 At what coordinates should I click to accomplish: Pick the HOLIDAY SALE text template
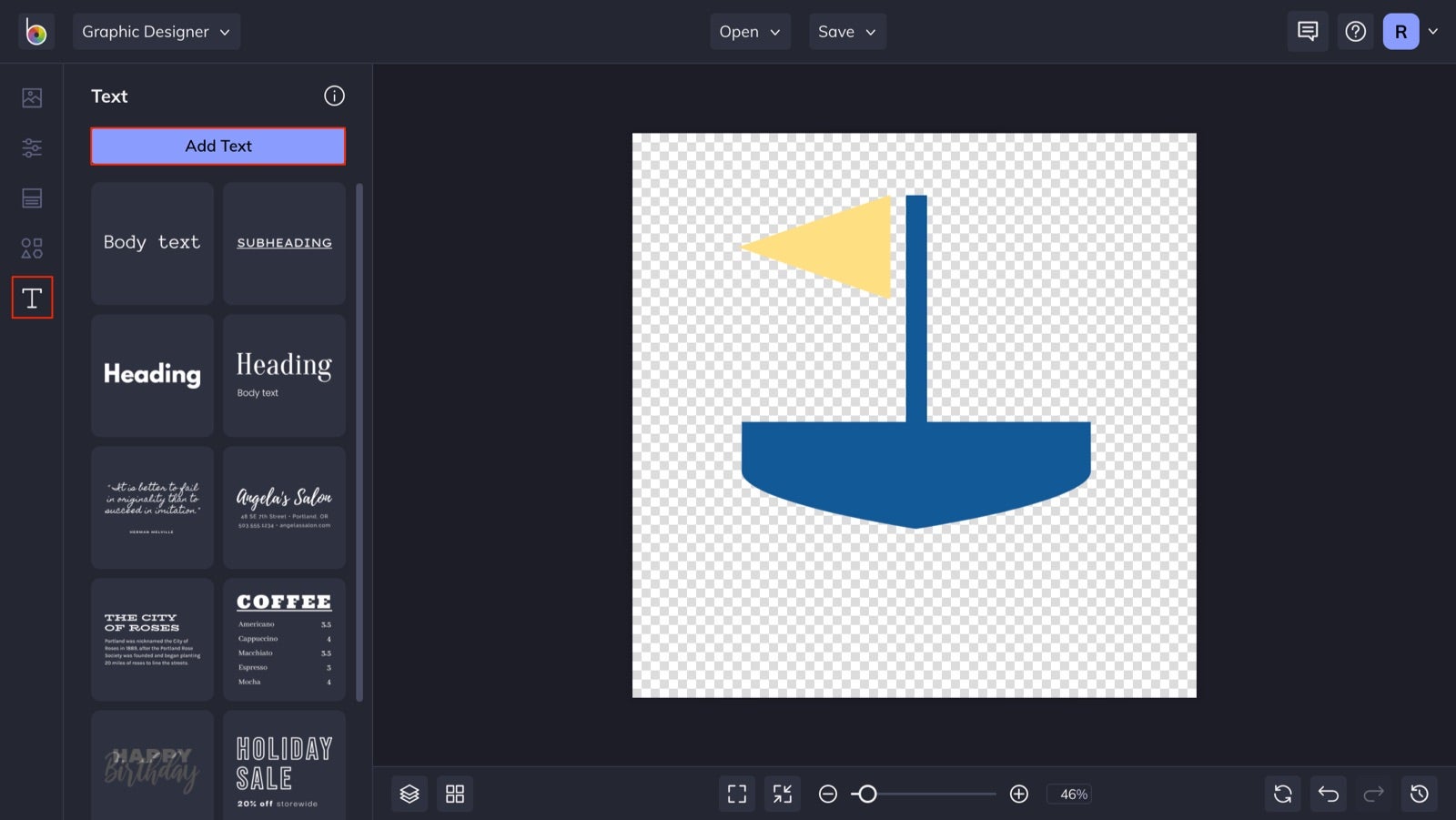283,770
